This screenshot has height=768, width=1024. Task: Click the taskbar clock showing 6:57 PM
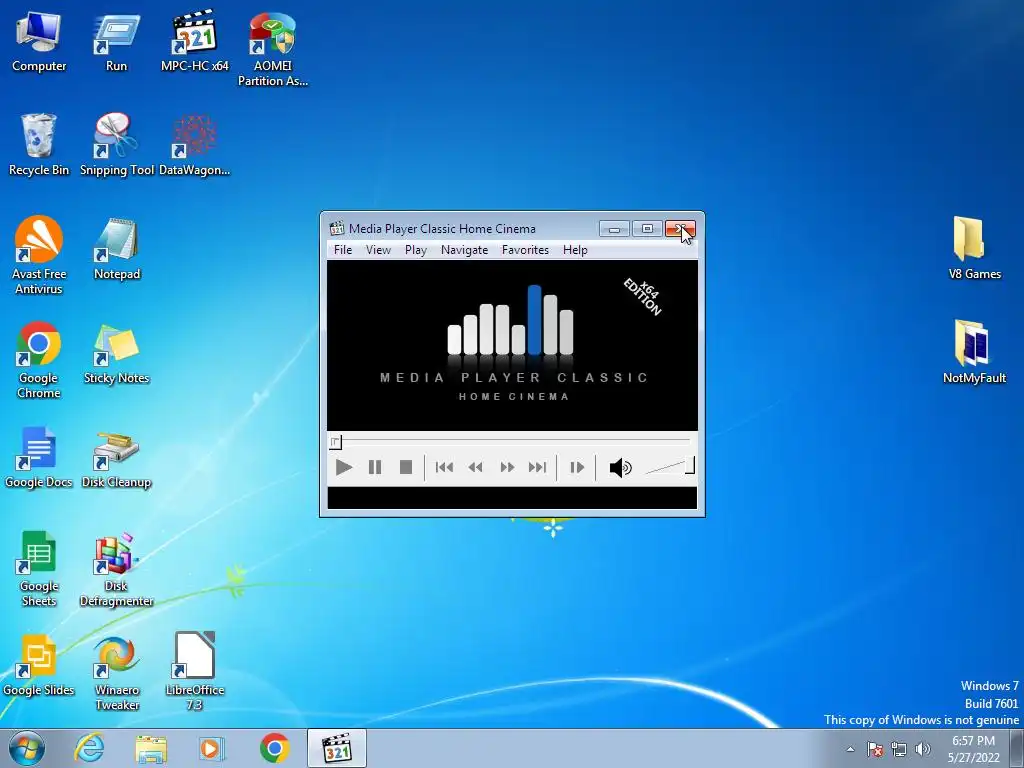pos(973,749)
